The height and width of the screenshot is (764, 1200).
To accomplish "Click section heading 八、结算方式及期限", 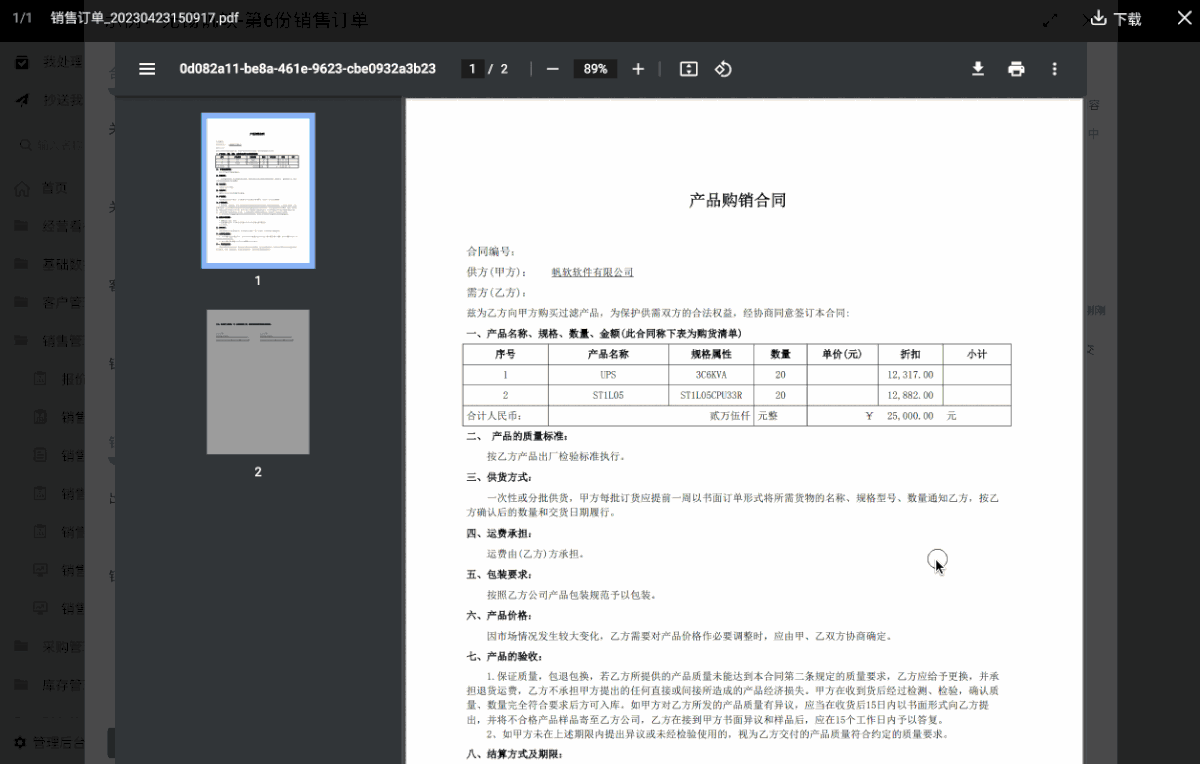I will point(514,753).
